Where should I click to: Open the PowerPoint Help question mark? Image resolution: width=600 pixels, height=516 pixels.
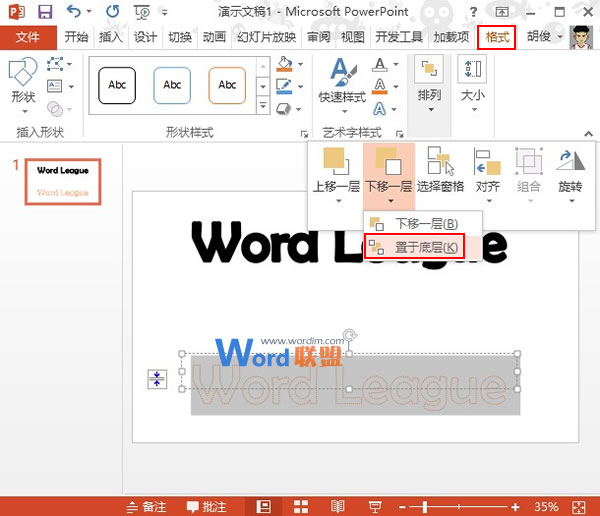pos(473,12)
